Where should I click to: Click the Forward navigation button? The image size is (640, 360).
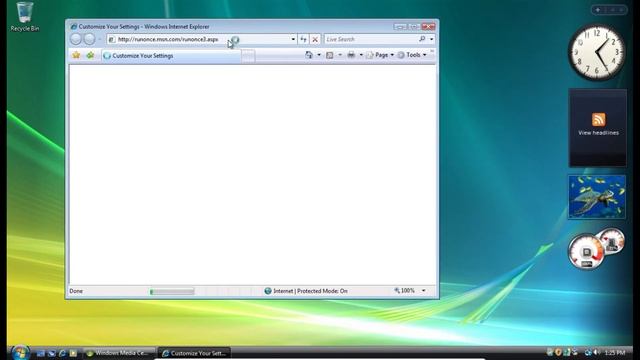[x=89, y=39]
